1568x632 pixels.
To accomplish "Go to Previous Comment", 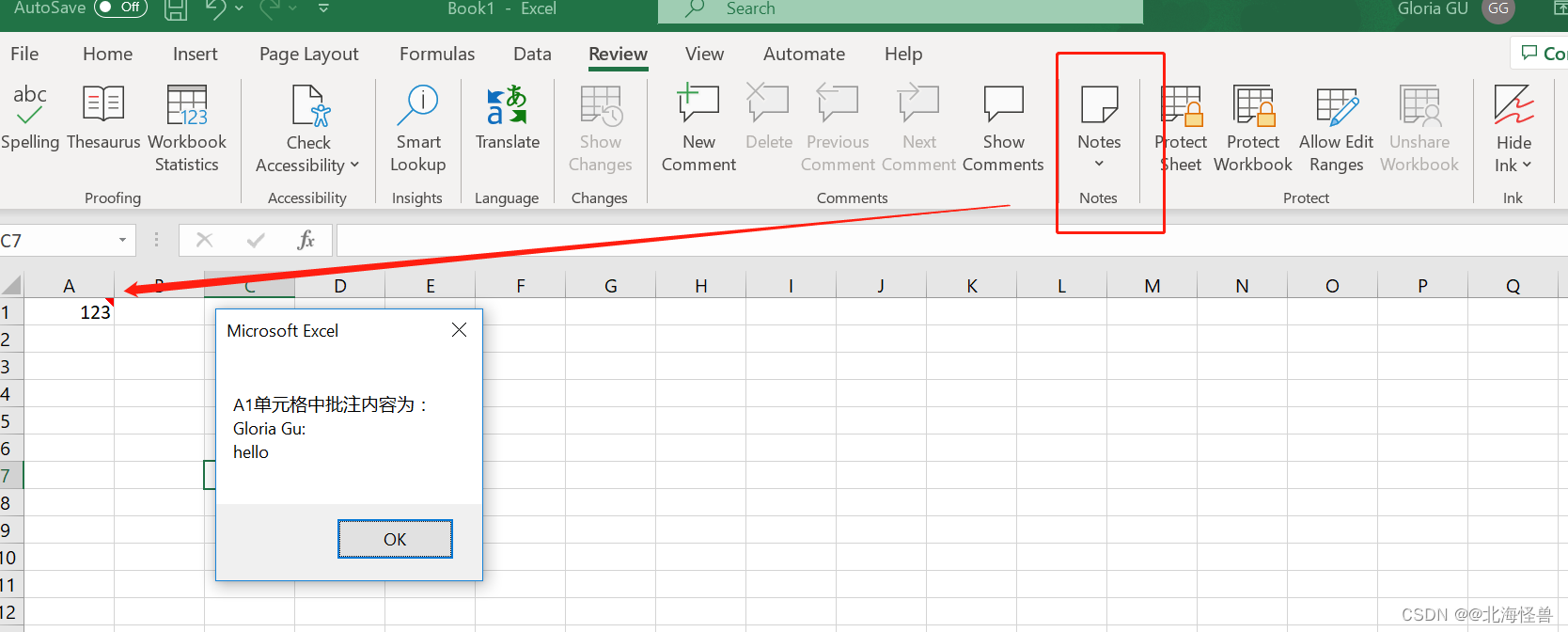I will pos(838,129).
